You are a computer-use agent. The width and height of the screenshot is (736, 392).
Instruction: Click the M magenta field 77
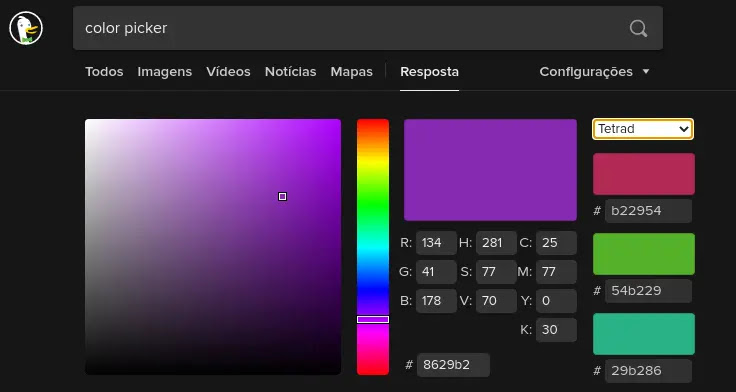[x=556, y=272]
